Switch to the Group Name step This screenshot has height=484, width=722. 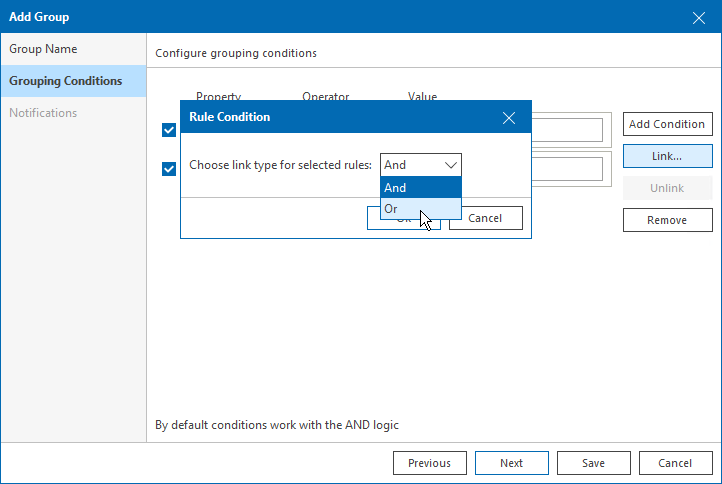coord(73,49)
